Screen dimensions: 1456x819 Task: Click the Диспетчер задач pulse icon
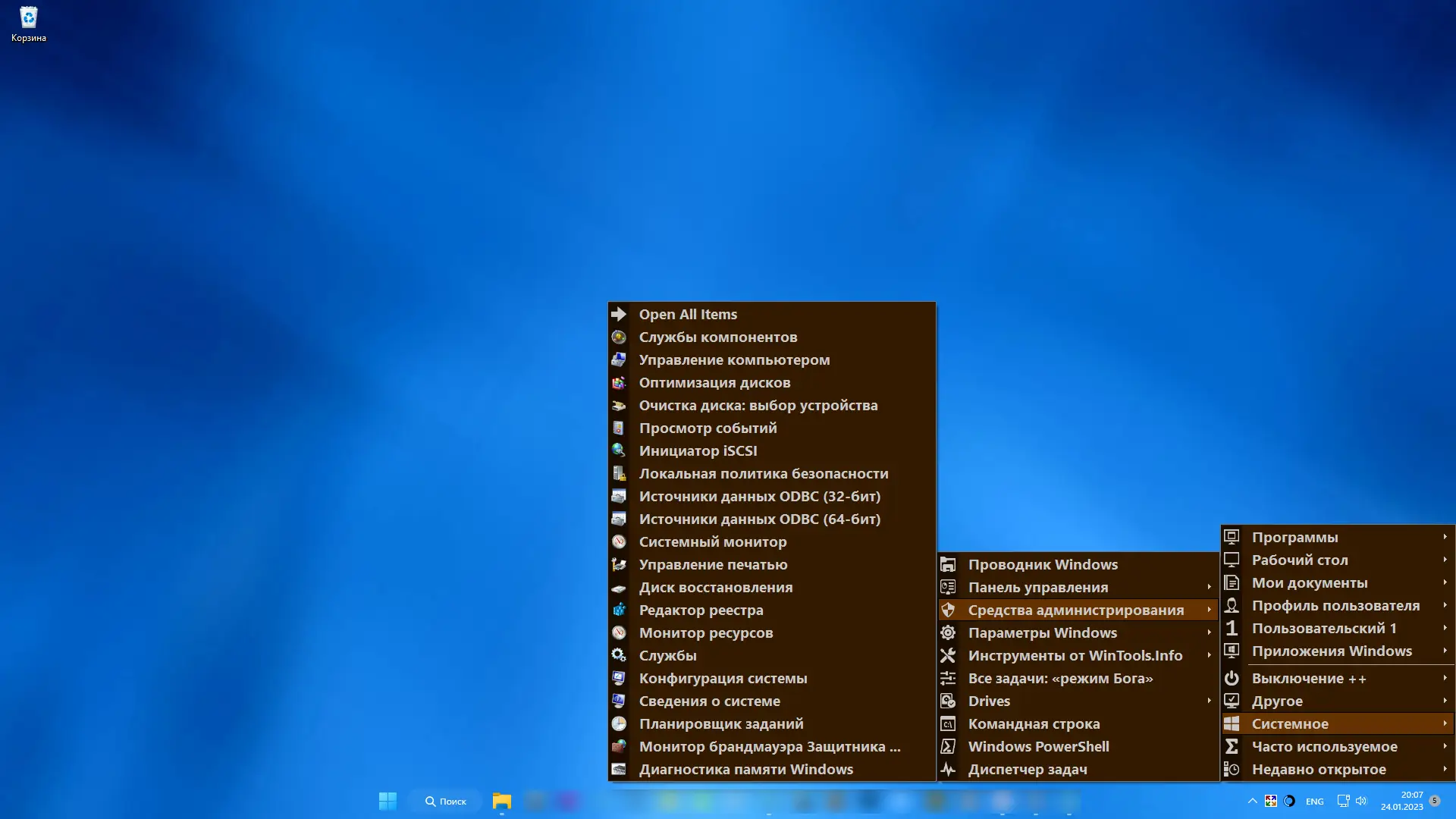click(x=948, y=769)
